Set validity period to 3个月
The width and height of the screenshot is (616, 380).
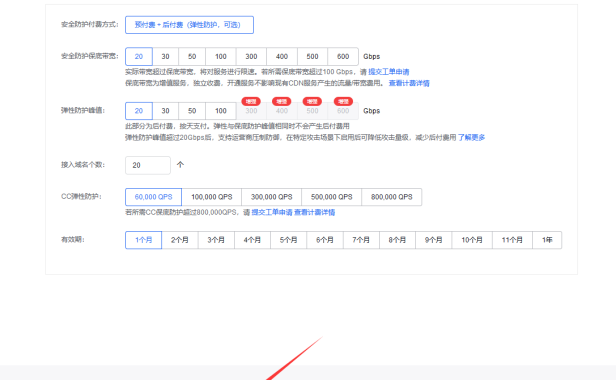[216, 240]
